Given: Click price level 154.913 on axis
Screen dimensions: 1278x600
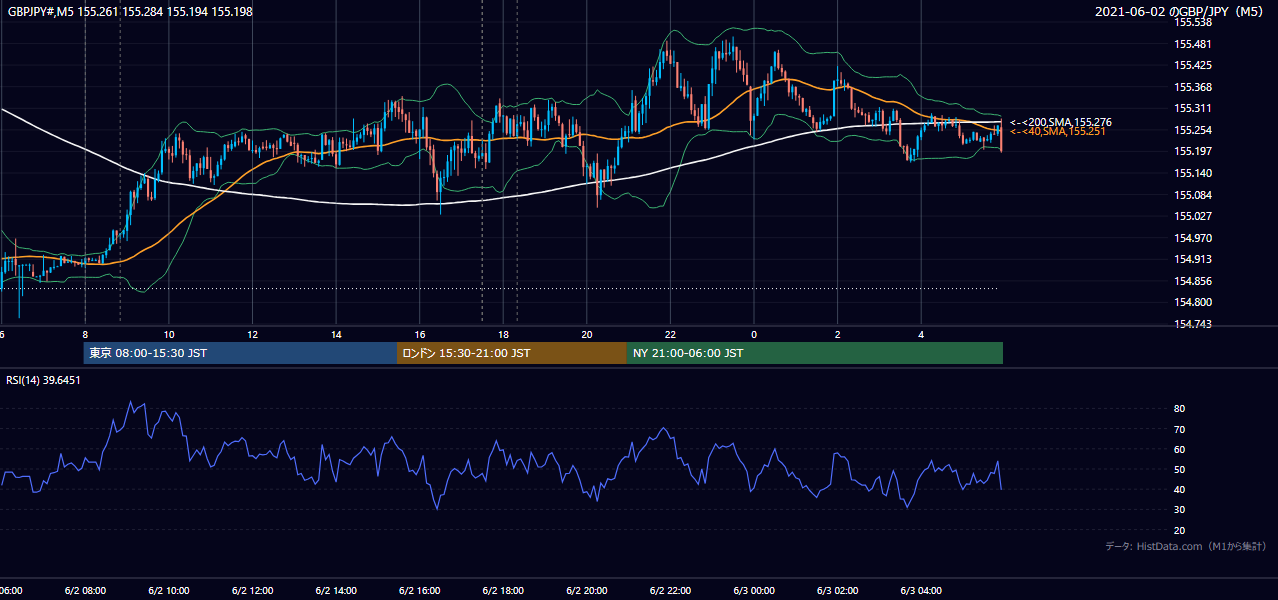Looking at the screenshot, I should [x=1192, y=259].
